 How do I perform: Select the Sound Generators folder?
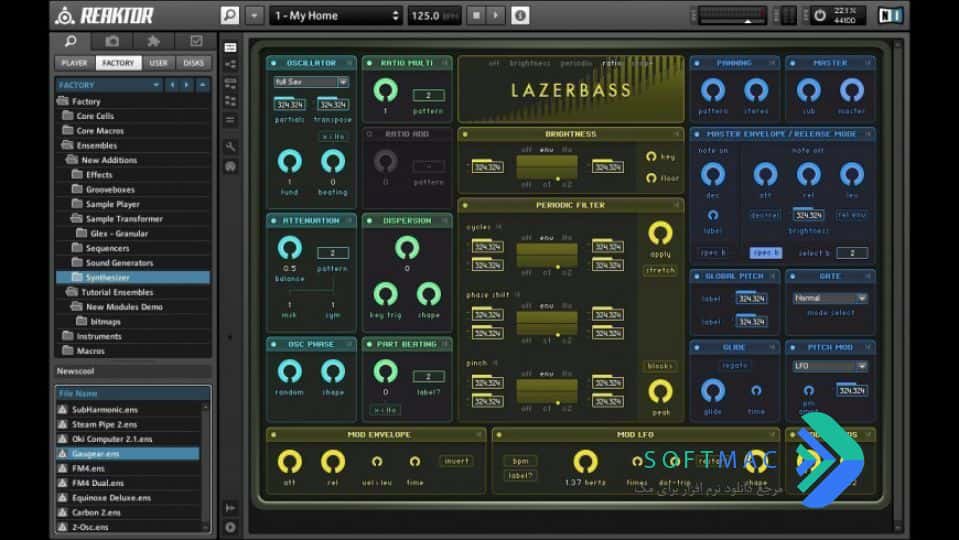(x=119, y=262)
